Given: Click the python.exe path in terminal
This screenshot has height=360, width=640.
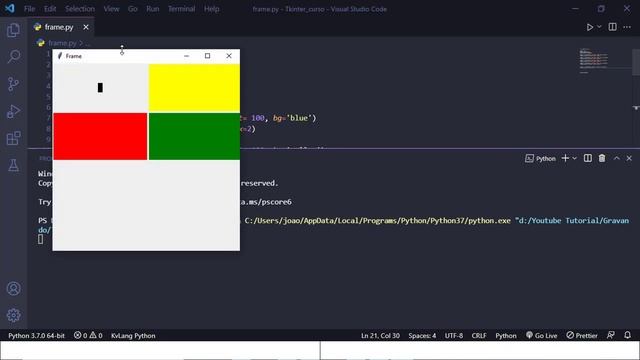Looking at the screenshot, I should [378, 221].
